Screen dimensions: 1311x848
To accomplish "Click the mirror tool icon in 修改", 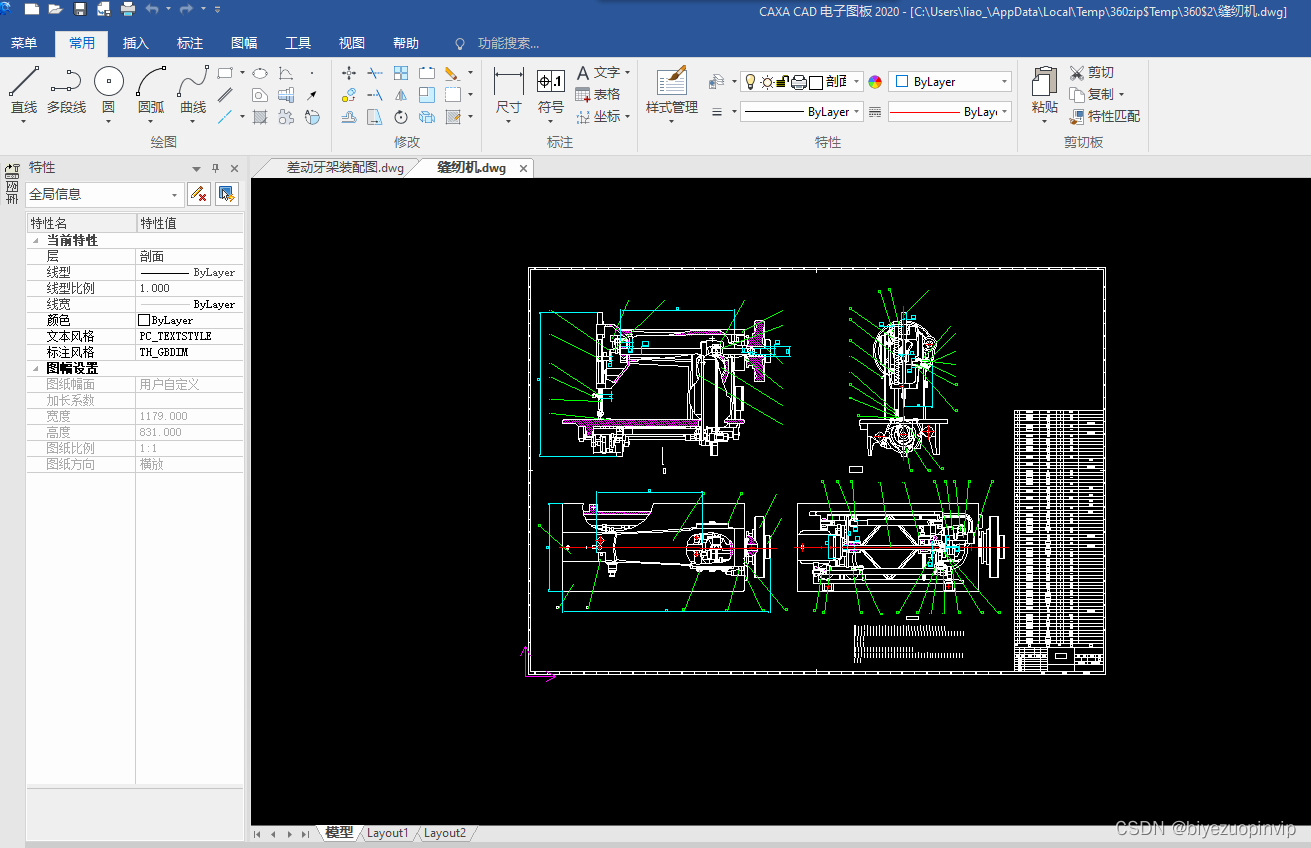I will pyautogui.click(x=401, y=95).
